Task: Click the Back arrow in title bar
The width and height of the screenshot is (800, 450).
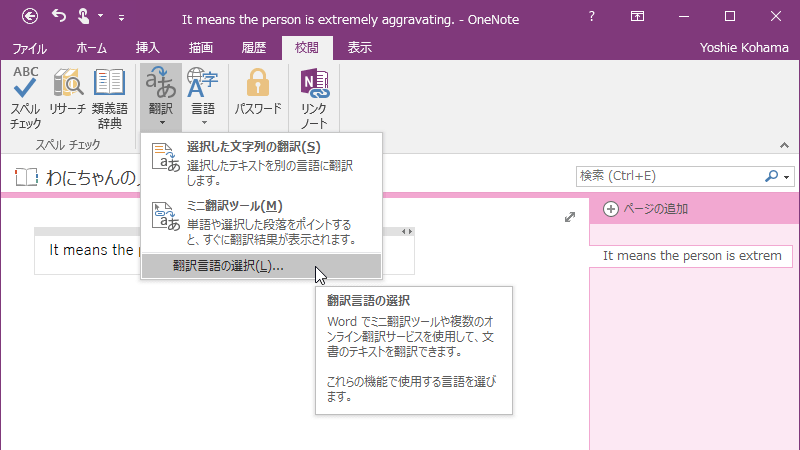Action: [x=30, y=16]
